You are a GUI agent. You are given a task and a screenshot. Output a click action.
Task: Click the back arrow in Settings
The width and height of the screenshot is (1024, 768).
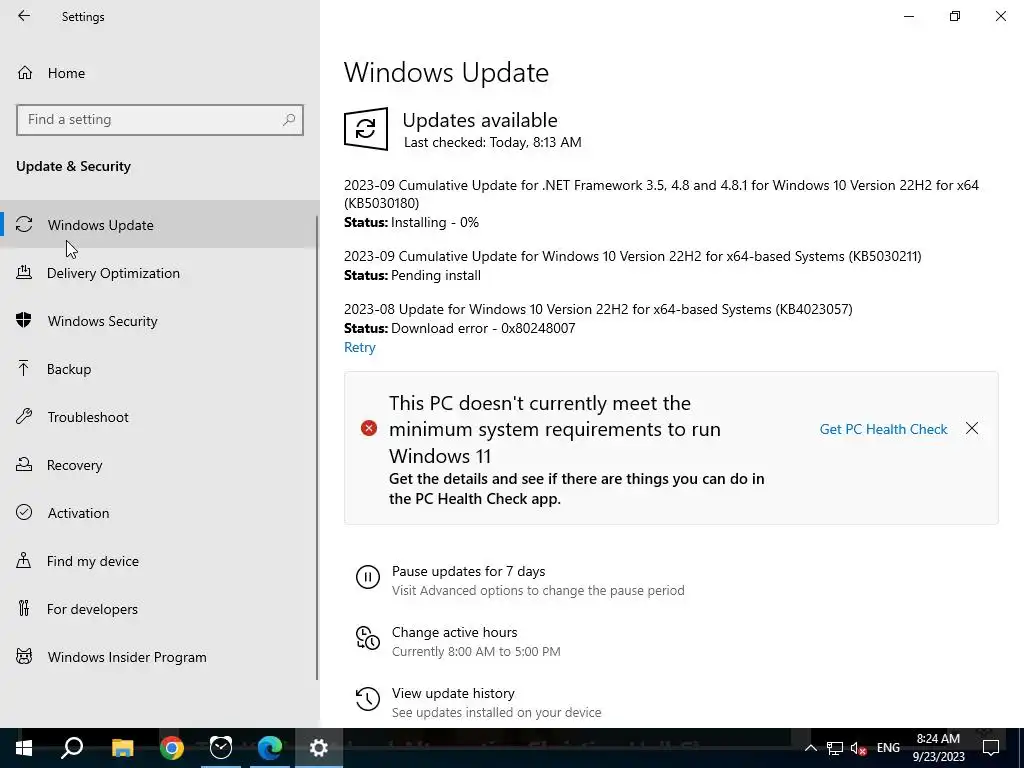tap(24, 16)
